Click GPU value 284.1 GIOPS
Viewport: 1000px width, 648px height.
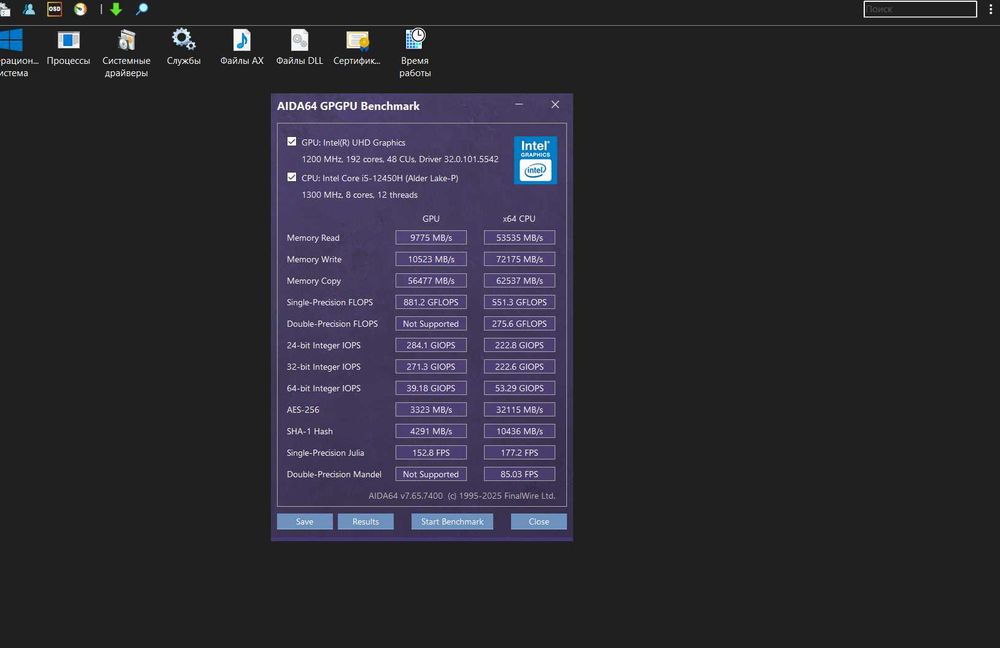point(430,345)
